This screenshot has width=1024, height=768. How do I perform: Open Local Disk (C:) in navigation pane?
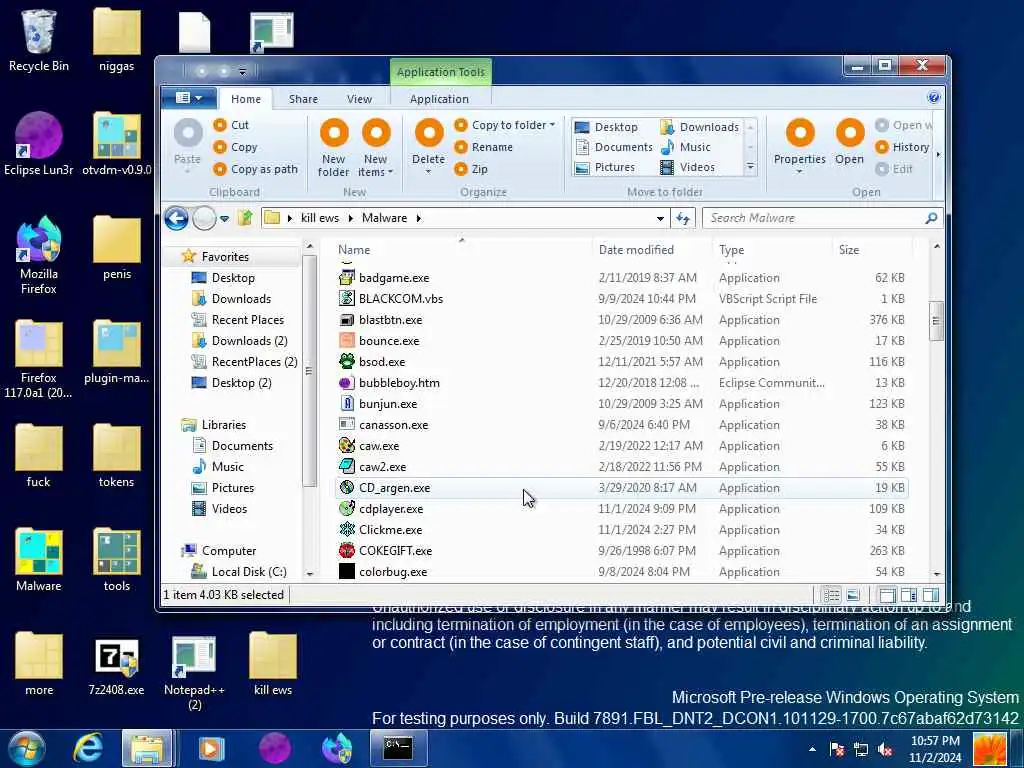pos(239,571)
